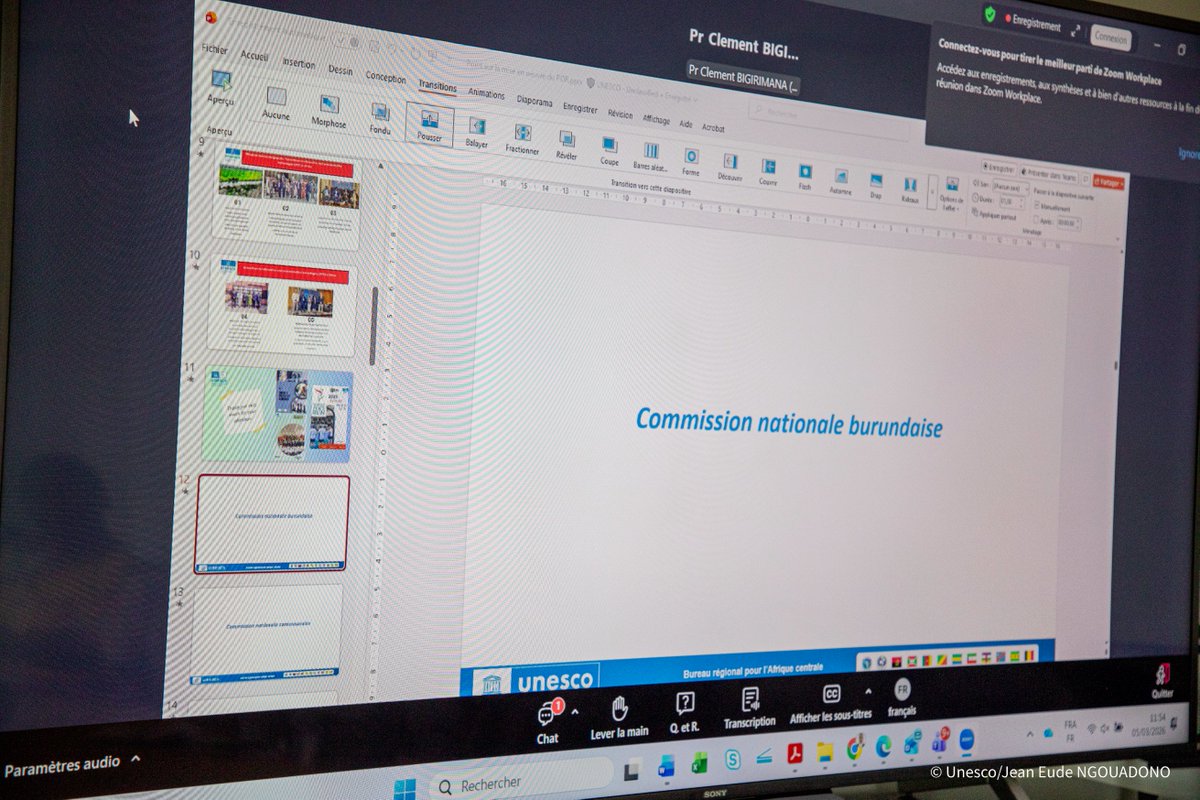Switch to the Insertion tab
The image size is (1200, 800).
[x=298, y=63]
